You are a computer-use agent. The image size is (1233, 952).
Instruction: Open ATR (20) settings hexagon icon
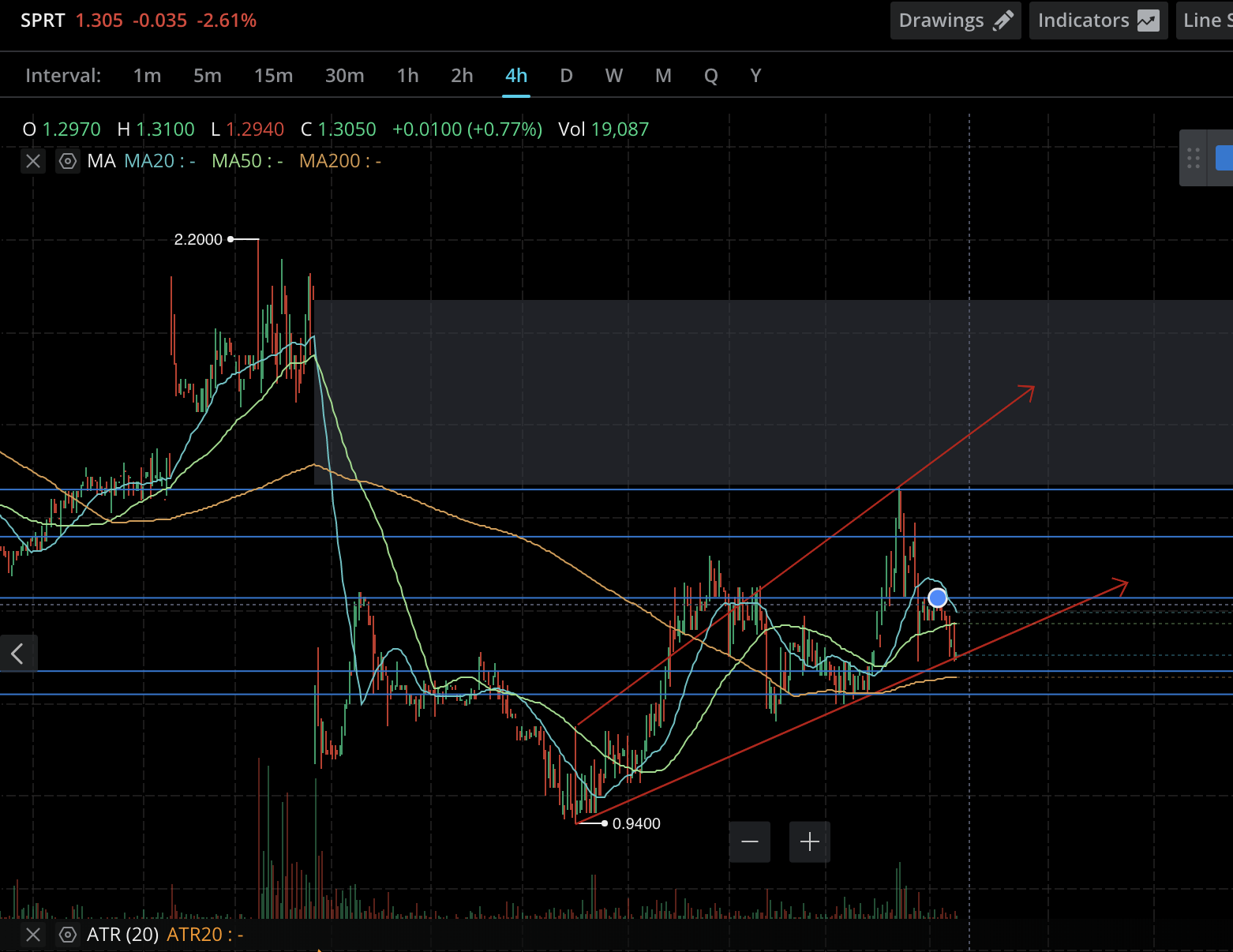(x=68, y=935)
